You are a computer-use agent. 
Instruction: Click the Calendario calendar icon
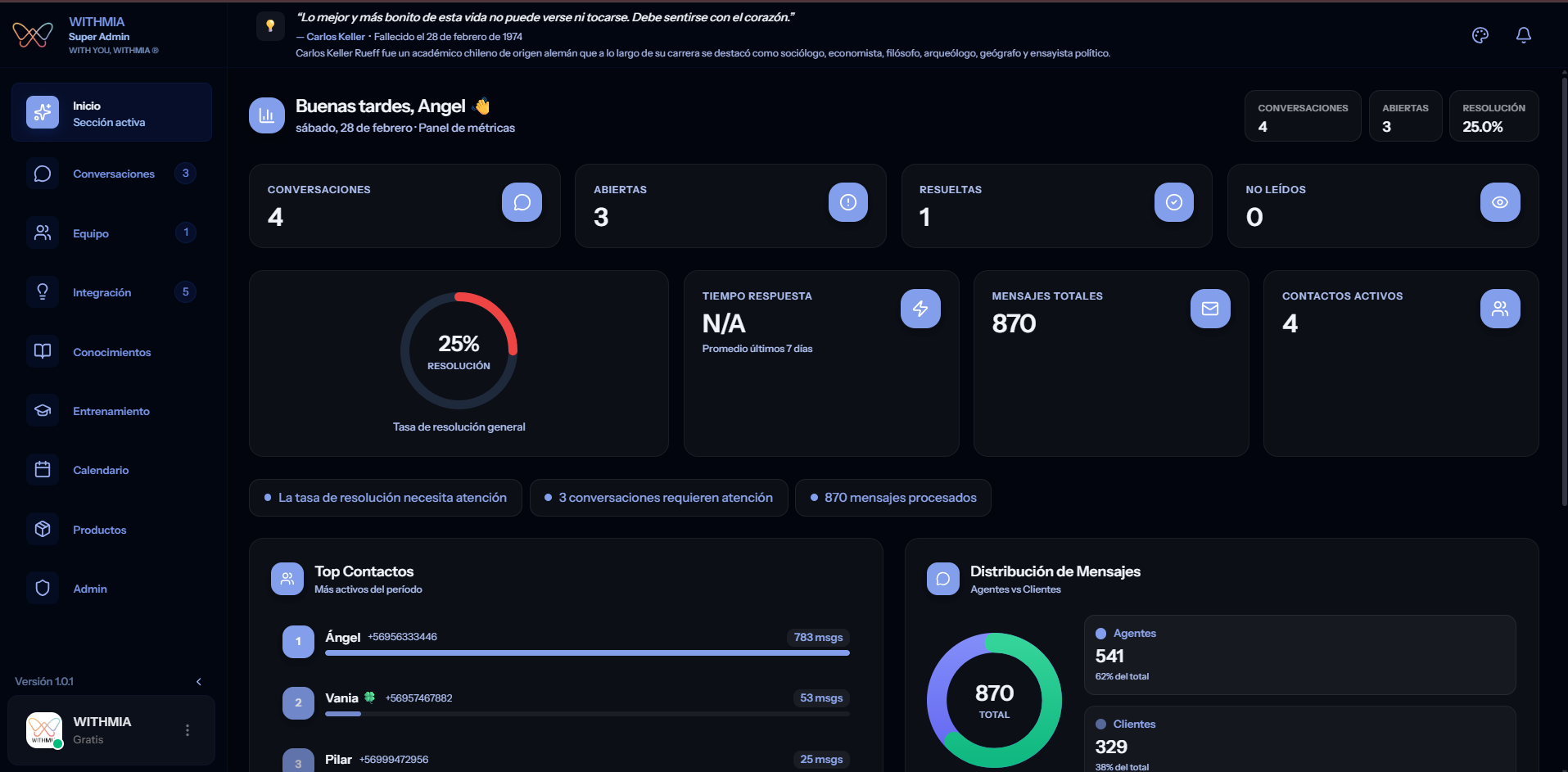[x=43, y=469]
